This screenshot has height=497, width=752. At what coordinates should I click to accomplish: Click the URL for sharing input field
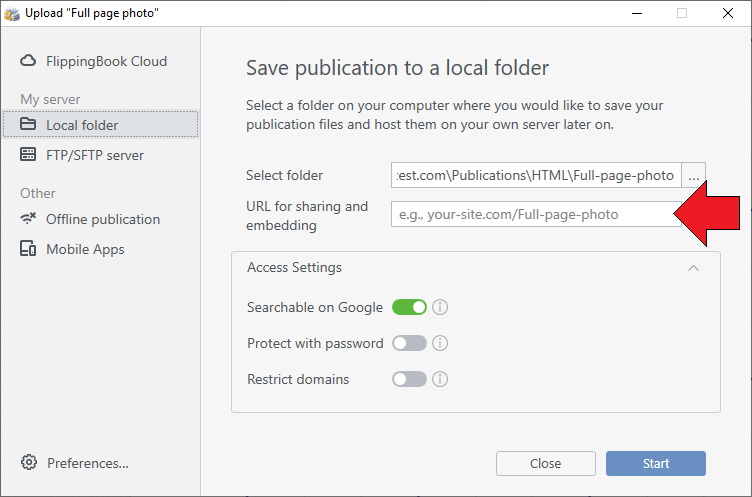pos(536,214)
